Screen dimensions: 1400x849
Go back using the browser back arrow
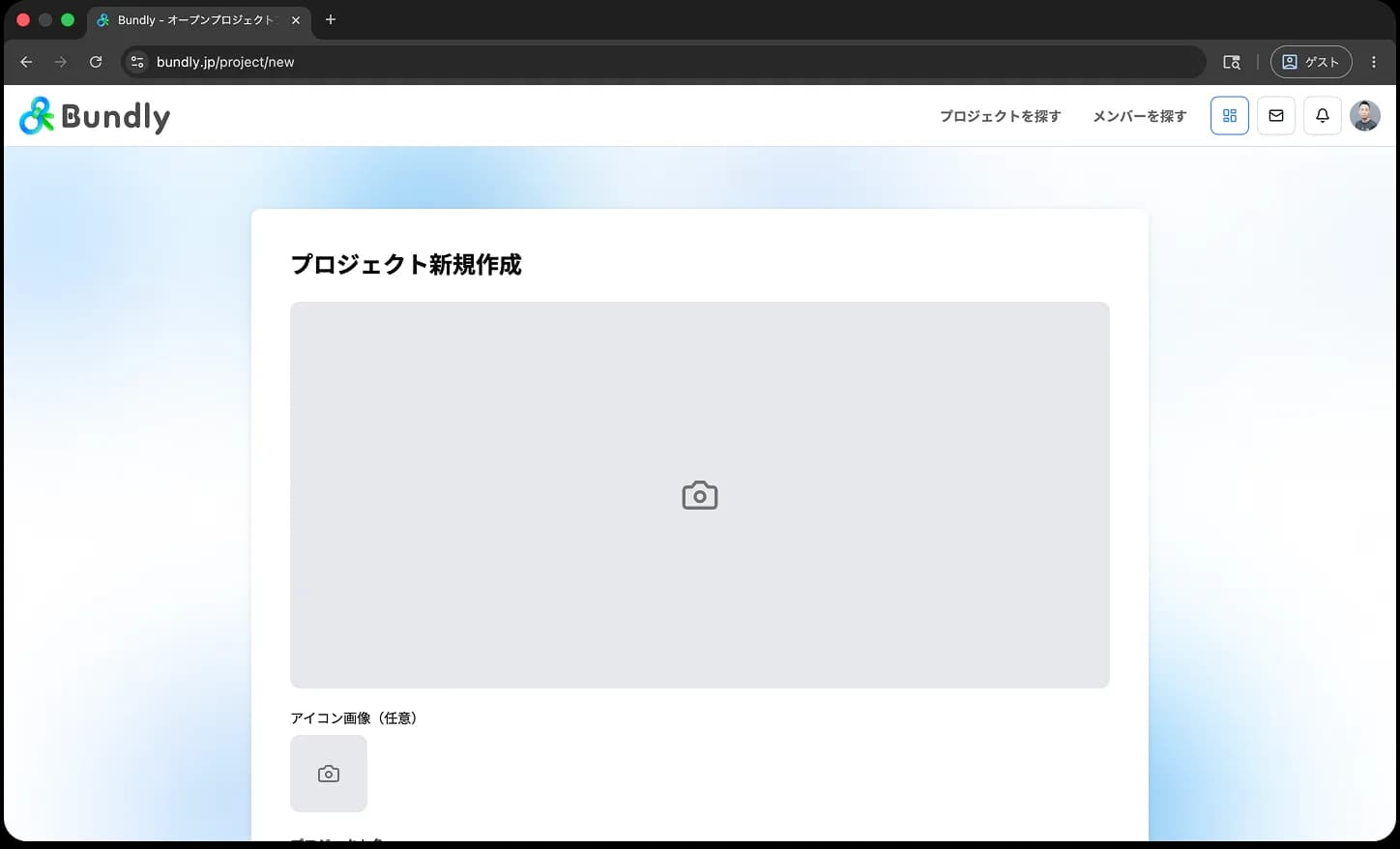(26, 62)
